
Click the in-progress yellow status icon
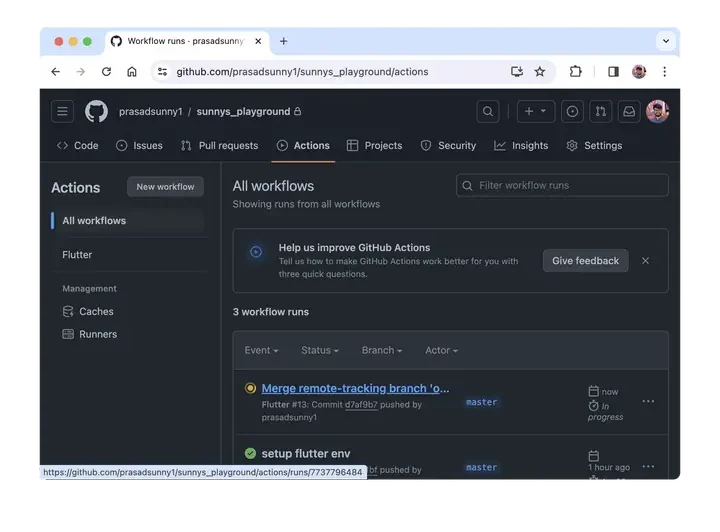tap(250, 388)
